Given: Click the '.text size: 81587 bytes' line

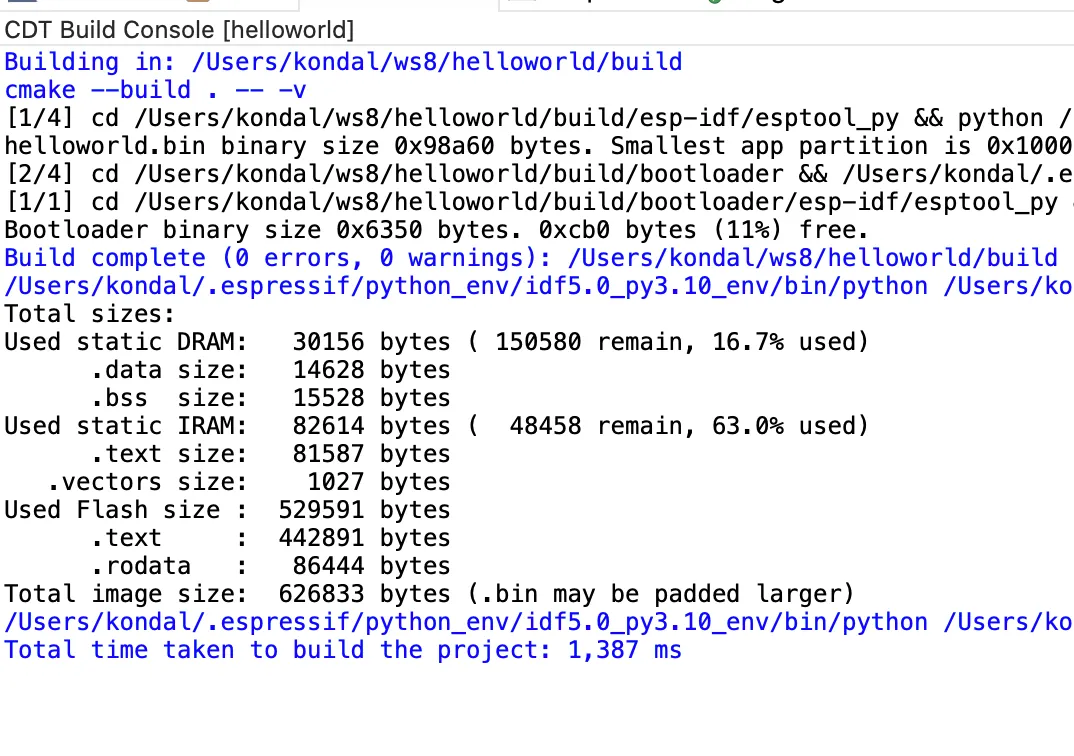Looking at the screenshot, I should pos(270,454).
